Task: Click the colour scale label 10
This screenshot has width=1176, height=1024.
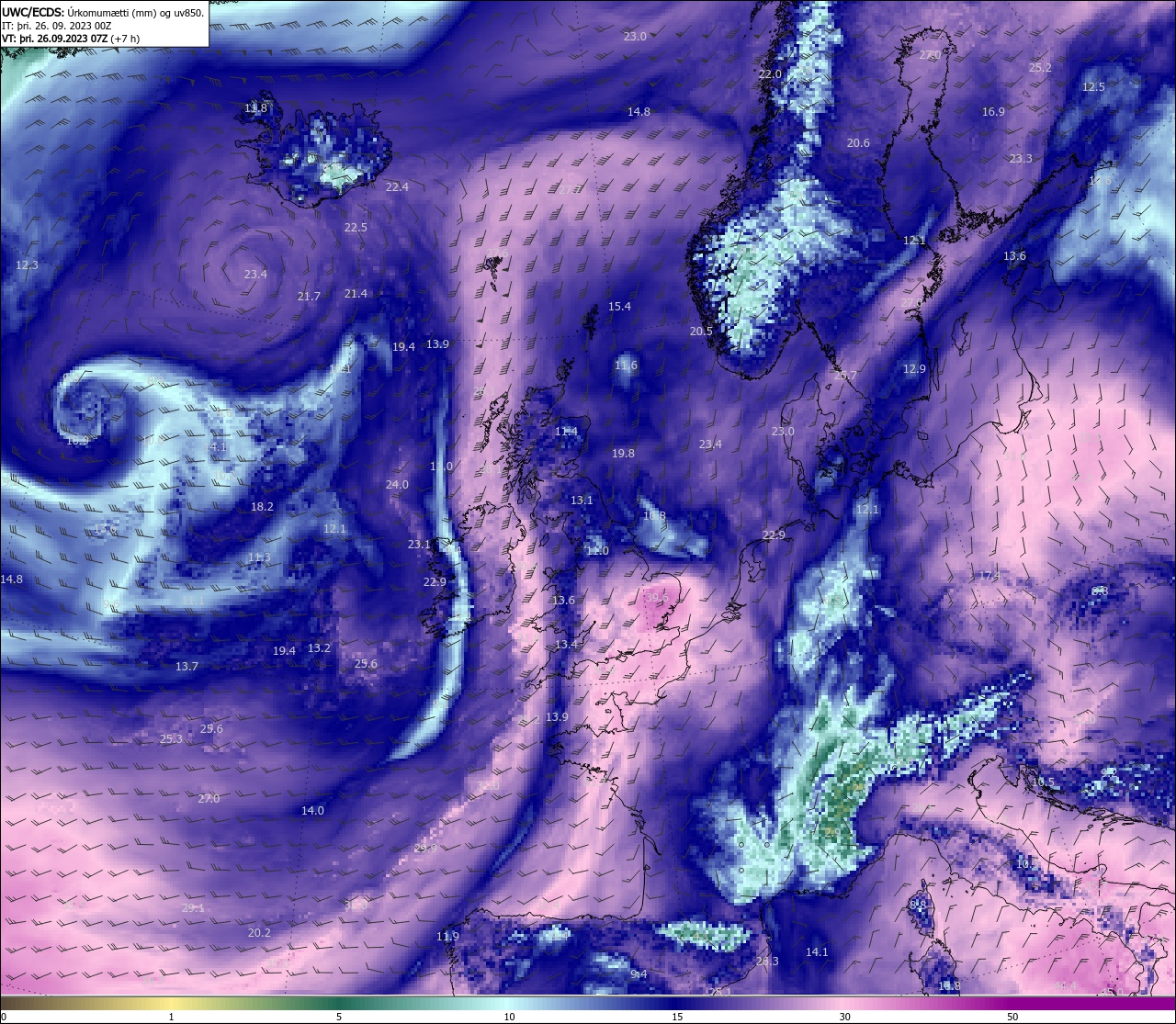Action: coord(509,1017)
